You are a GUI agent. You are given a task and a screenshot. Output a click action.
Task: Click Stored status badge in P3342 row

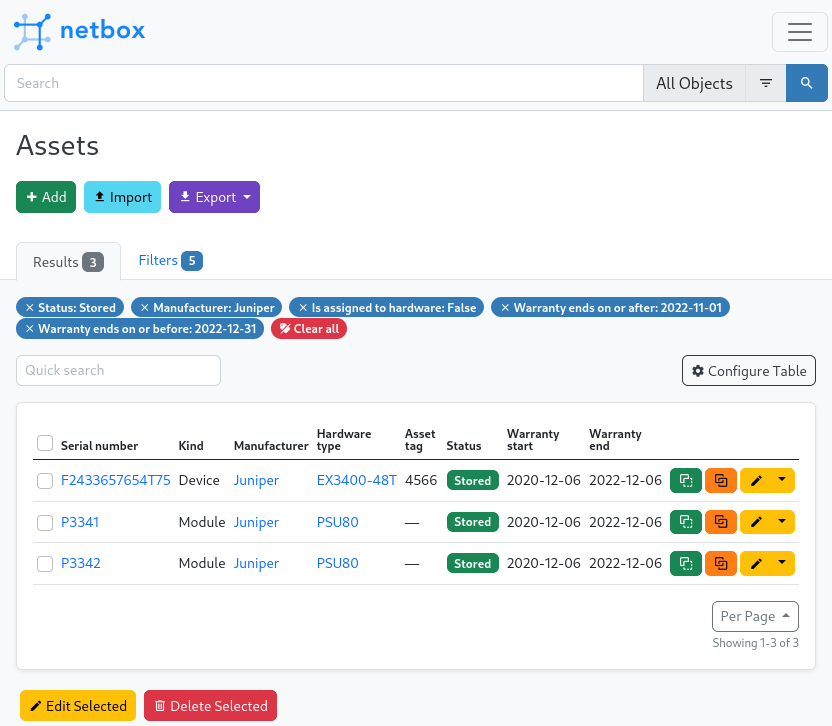[x=473, y=563]
